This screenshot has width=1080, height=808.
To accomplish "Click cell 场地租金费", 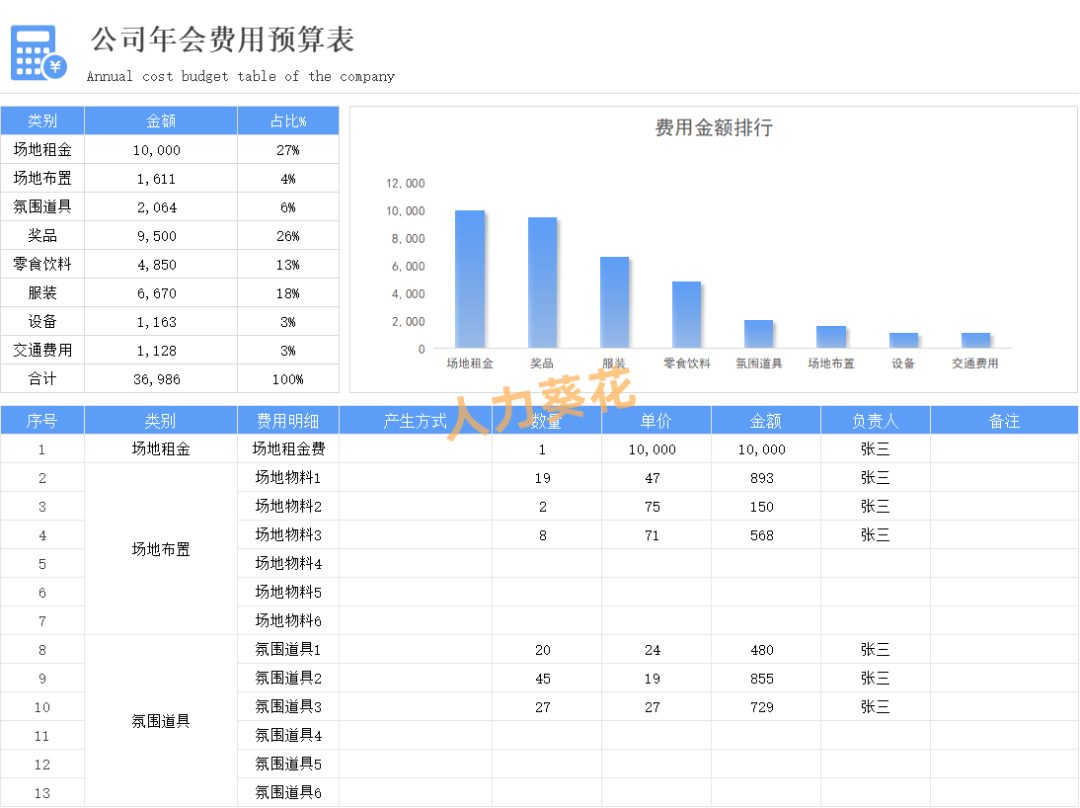I will click(x=288, y=449).
